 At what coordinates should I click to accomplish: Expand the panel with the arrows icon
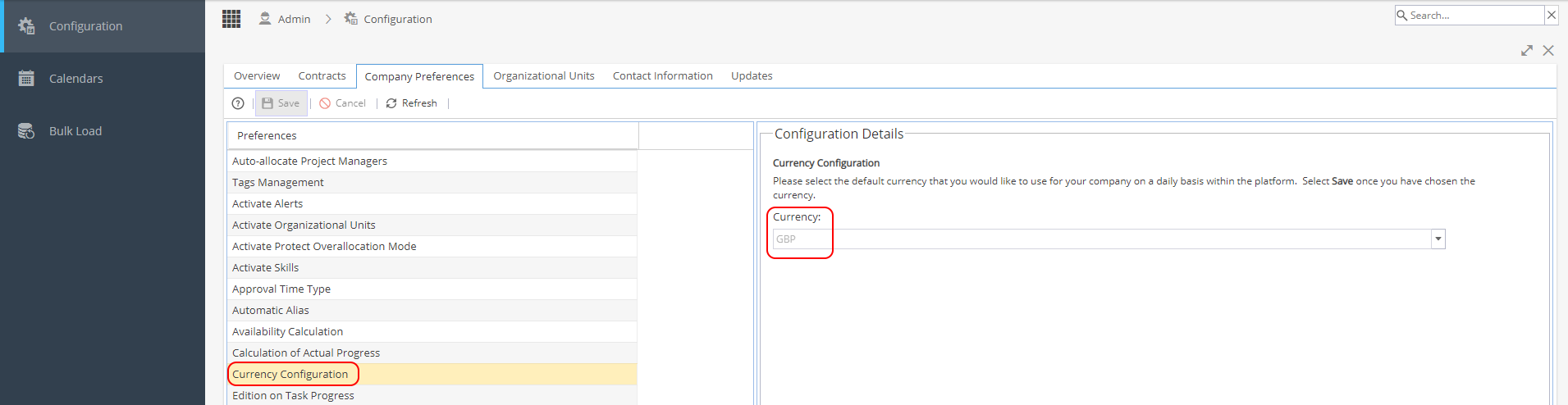click(1527, 51)
